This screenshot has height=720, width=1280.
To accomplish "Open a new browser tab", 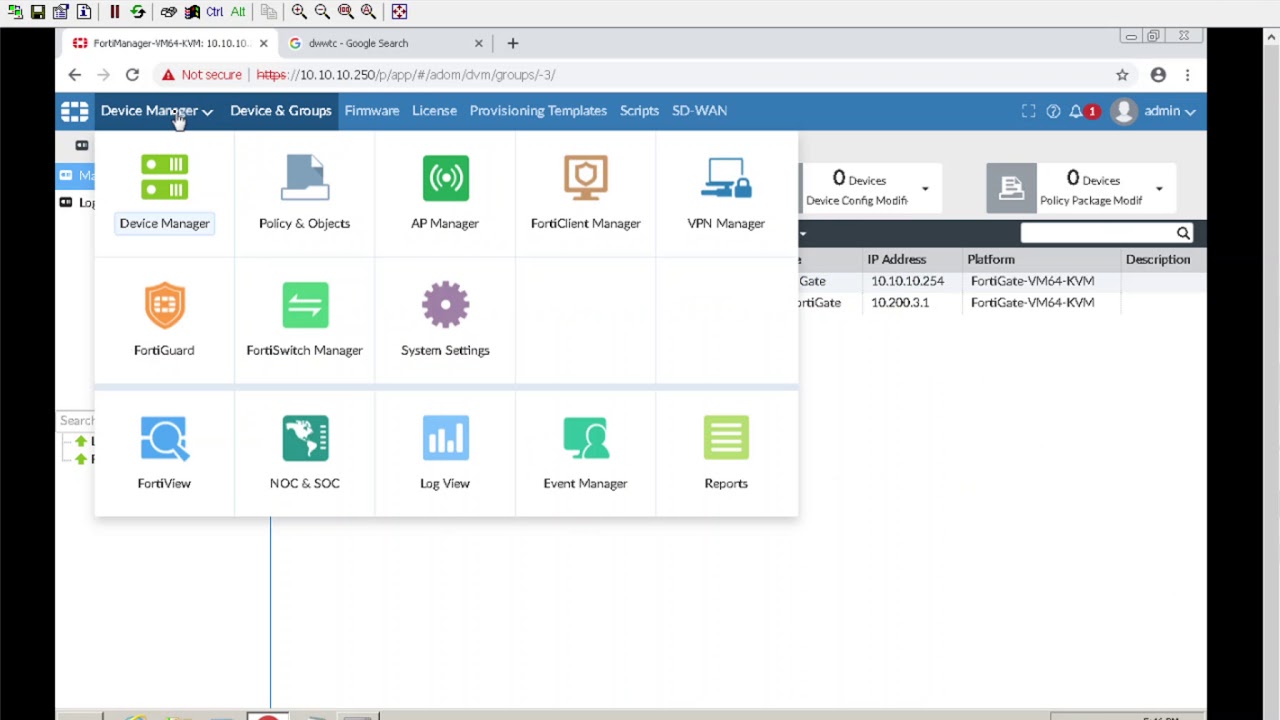I will [512, 43].
